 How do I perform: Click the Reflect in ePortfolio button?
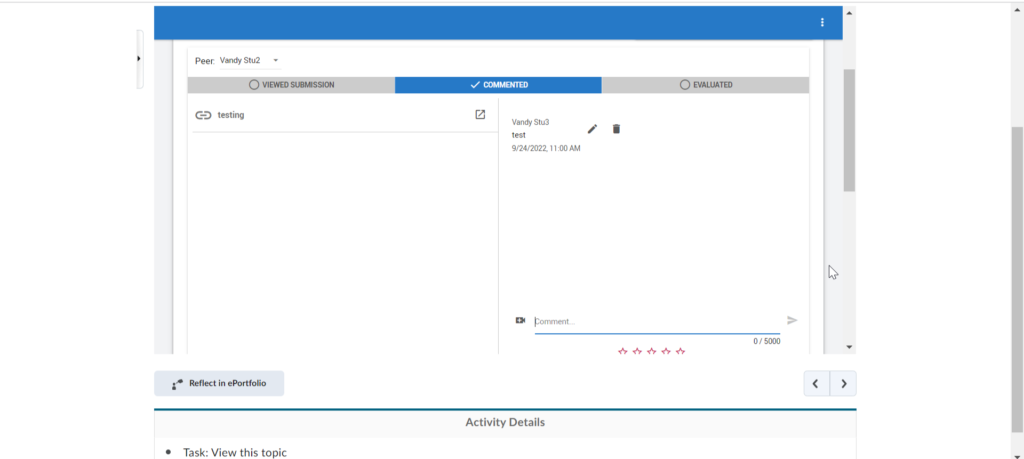point(219,384)
